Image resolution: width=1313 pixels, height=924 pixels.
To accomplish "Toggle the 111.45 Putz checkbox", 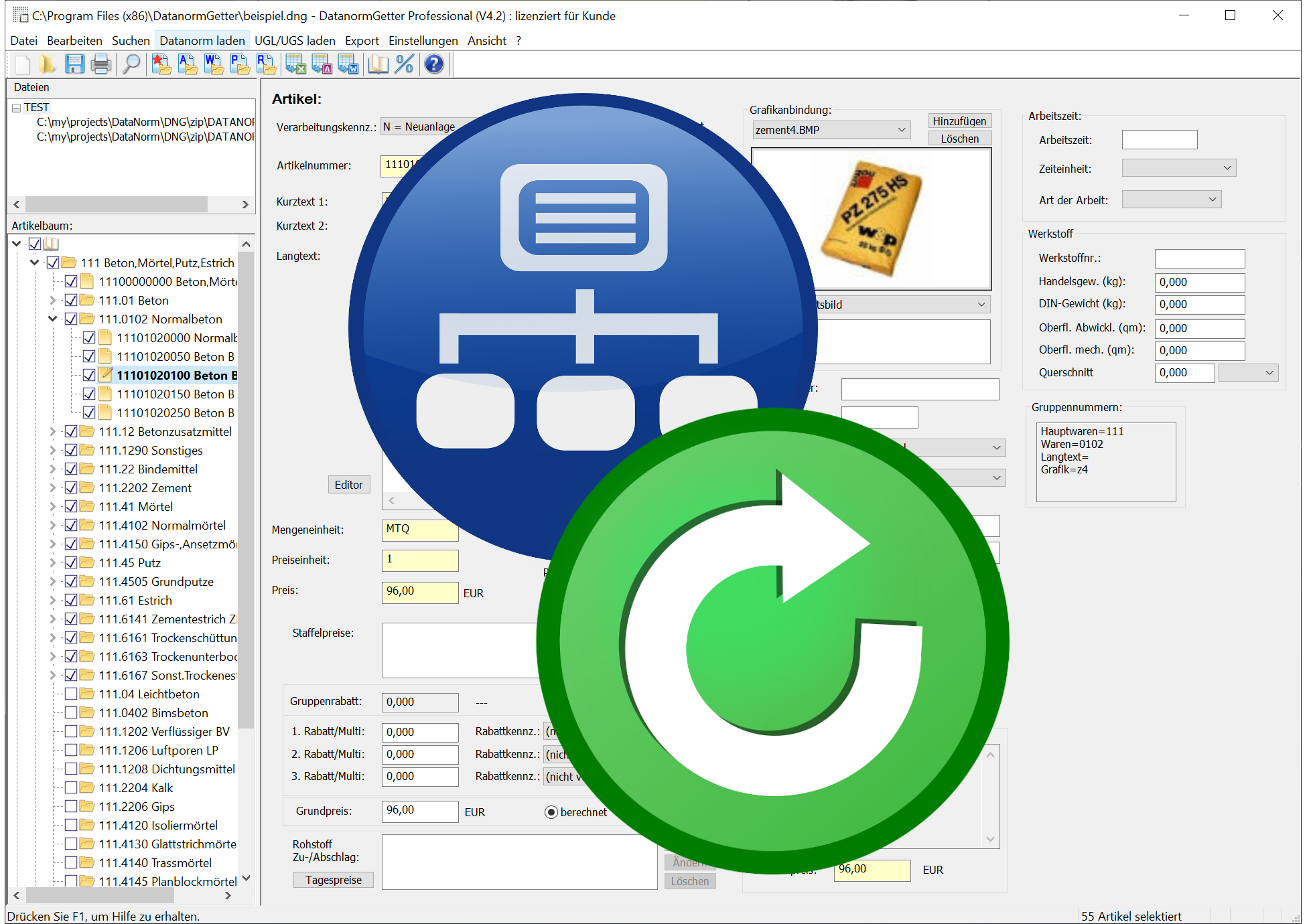I will click(71, 562).
